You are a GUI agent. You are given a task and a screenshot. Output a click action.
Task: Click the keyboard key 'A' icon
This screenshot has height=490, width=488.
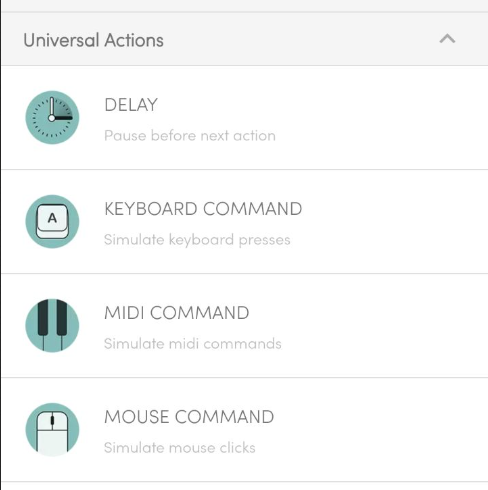tap(52, 222)
